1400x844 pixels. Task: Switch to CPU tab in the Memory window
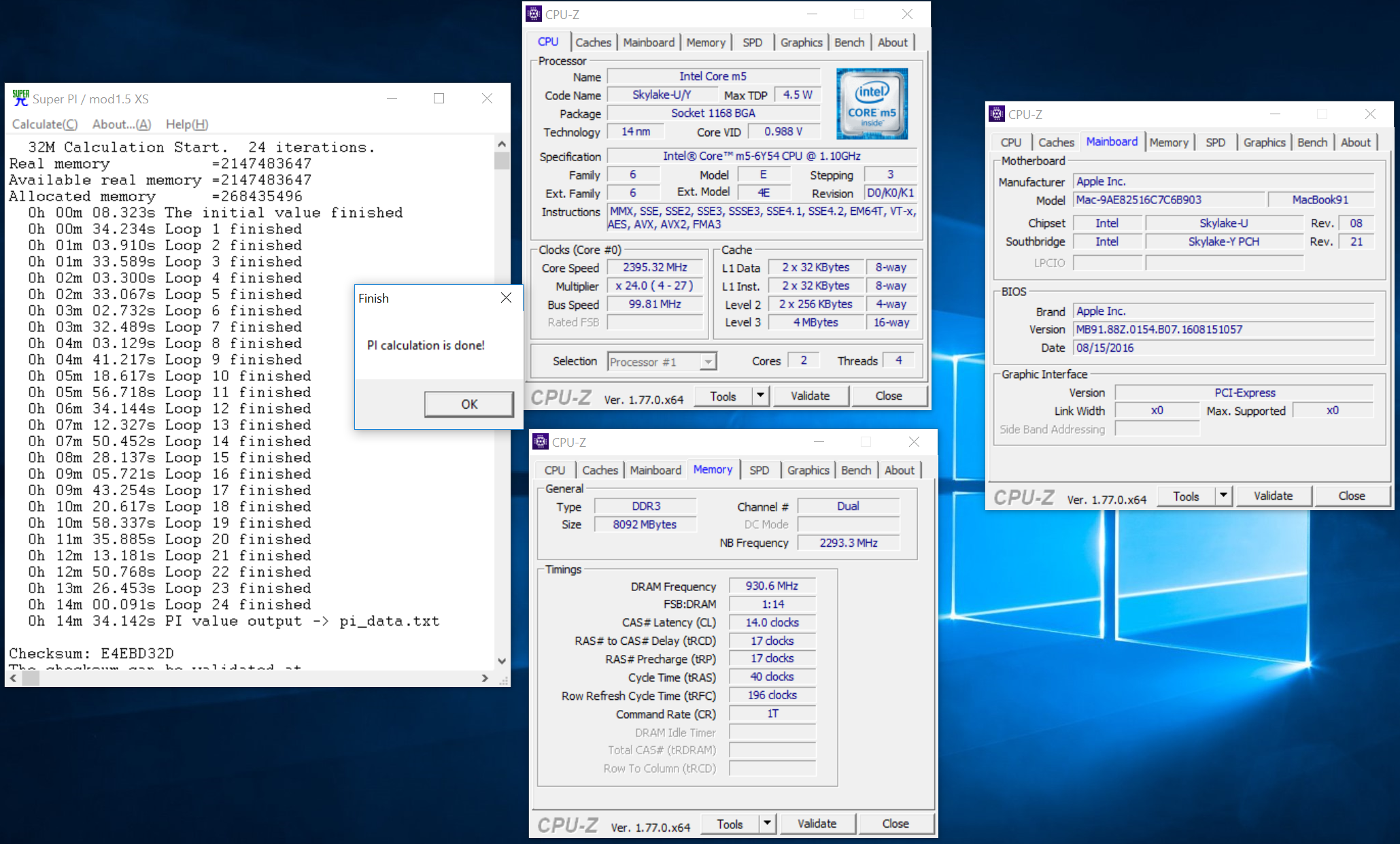coord(555,470)
